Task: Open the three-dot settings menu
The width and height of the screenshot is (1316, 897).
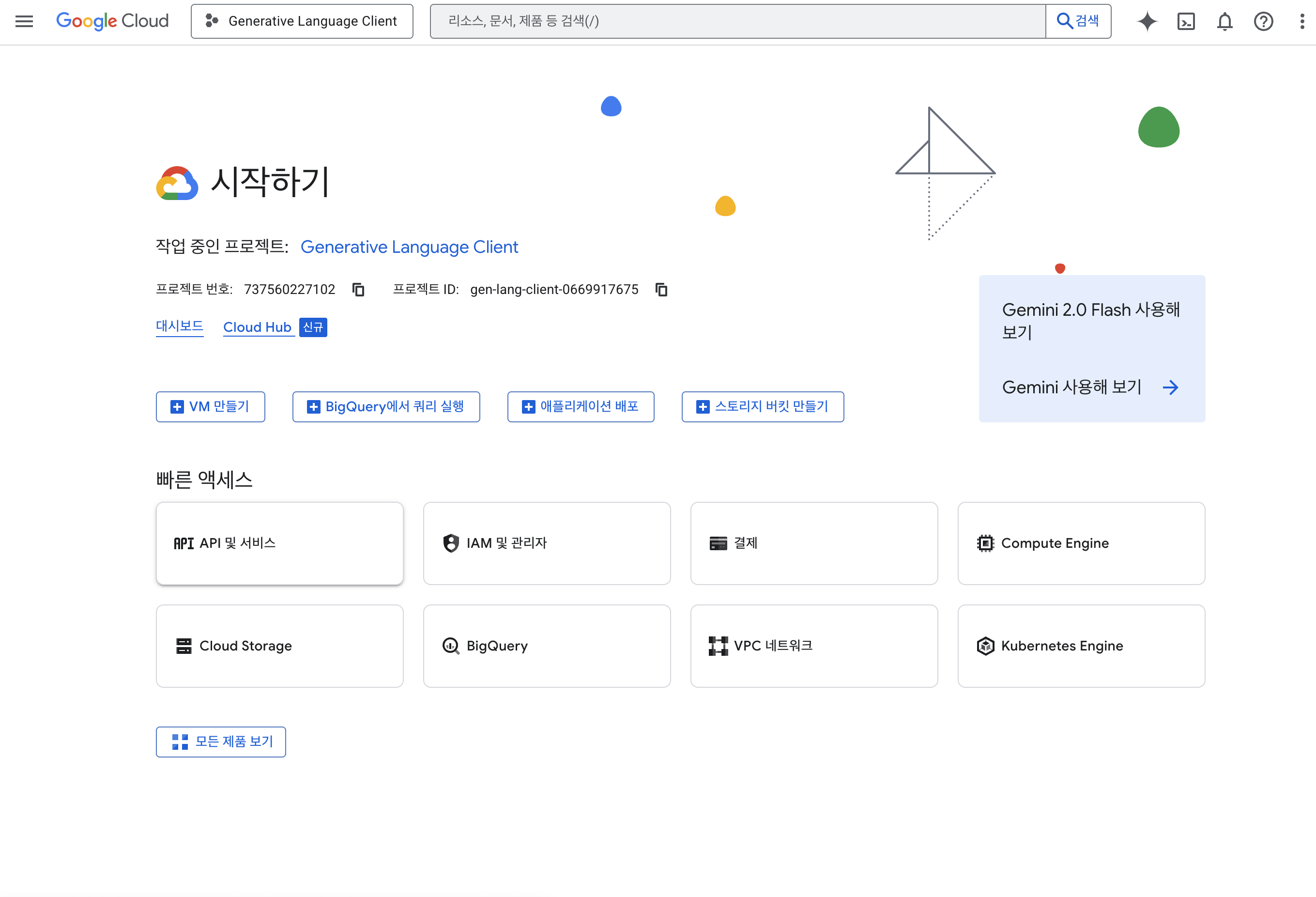Action: [1302, 21]
